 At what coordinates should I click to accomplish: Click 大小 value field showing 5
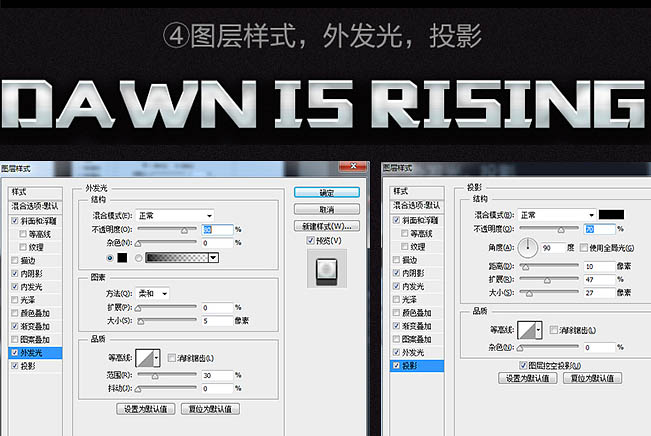click(x=218, y=321)
